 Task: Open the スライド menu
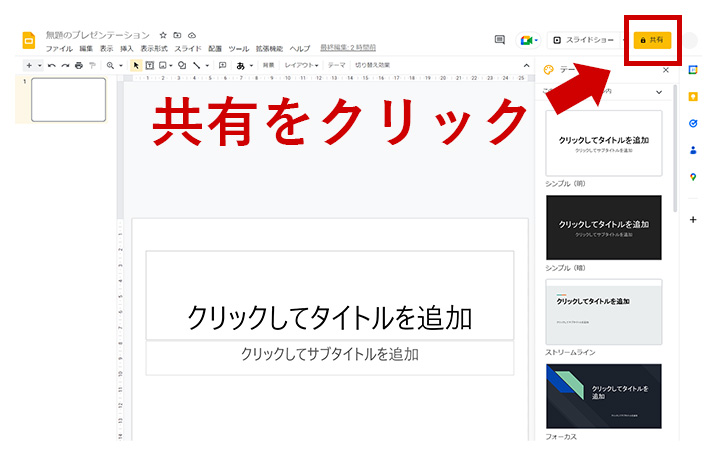click(x=187, y=48)
